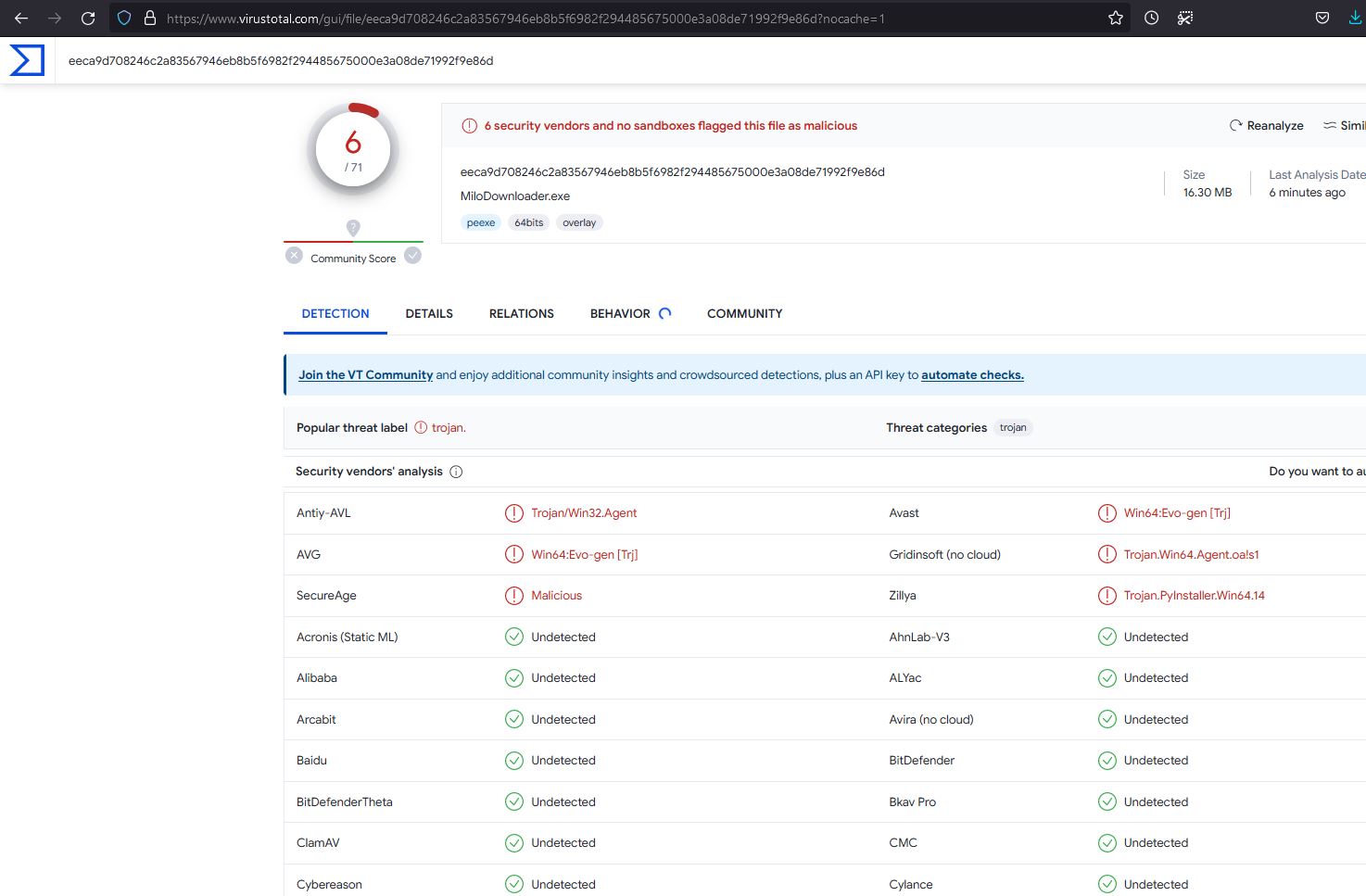Switch to the DETECTION tab
The height and width of the screenshot is (896, 1366).
point(335,313)
